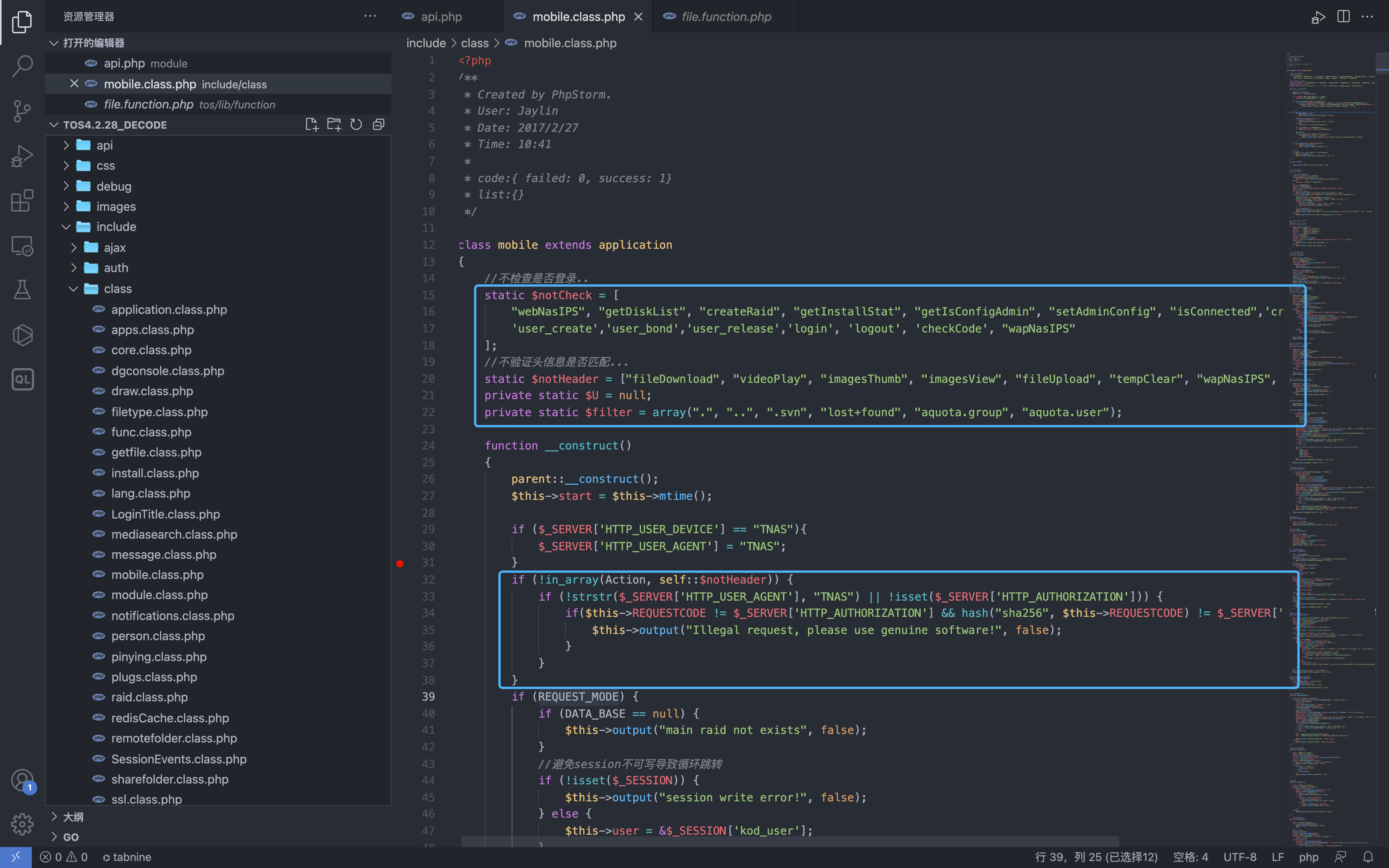Click the php language mode indicator
The image size is (1389, 868).
[x=1308, y=857]
